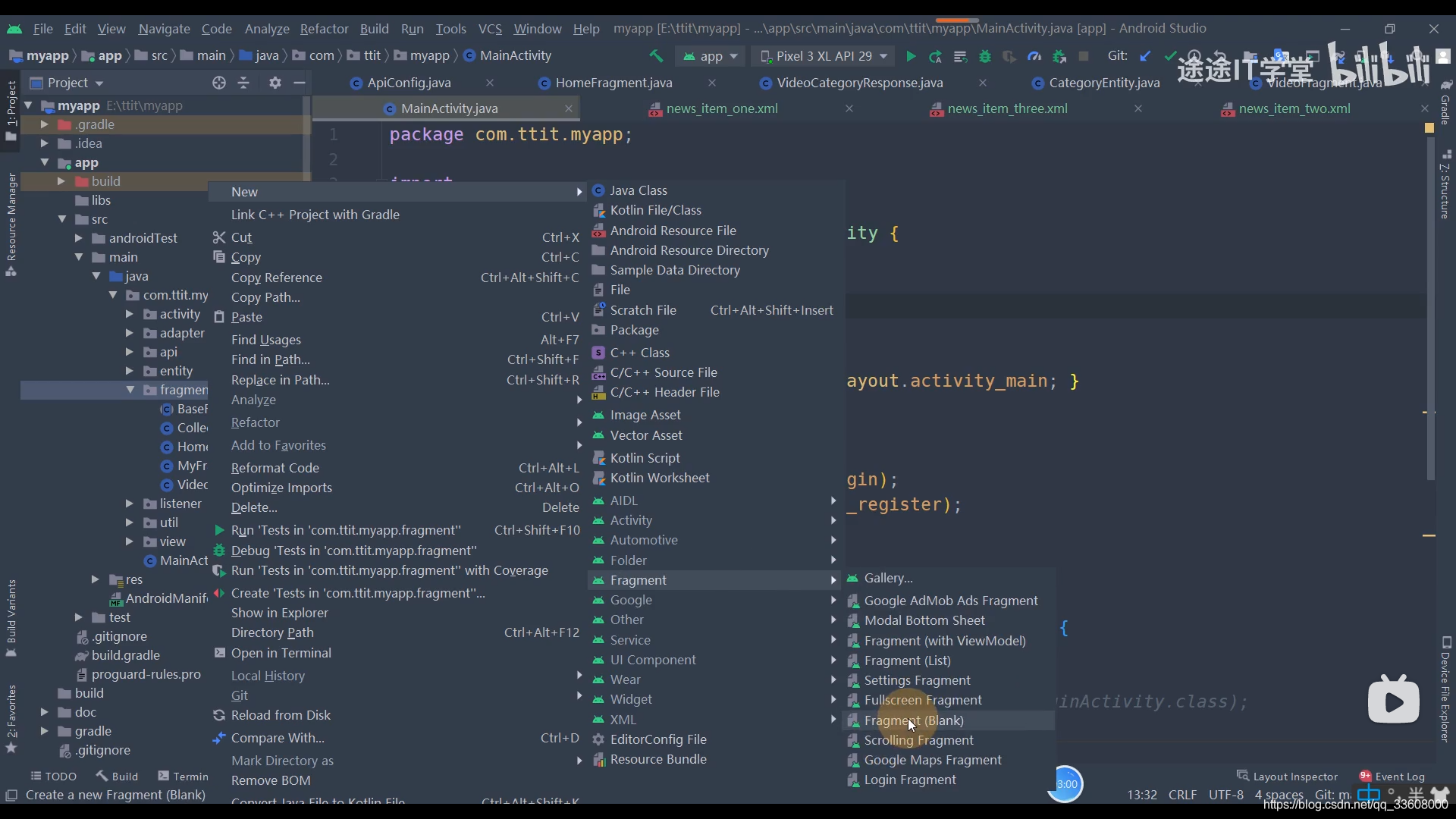
Task: Open the Build Variants side panel
Action: coord(11,618)
